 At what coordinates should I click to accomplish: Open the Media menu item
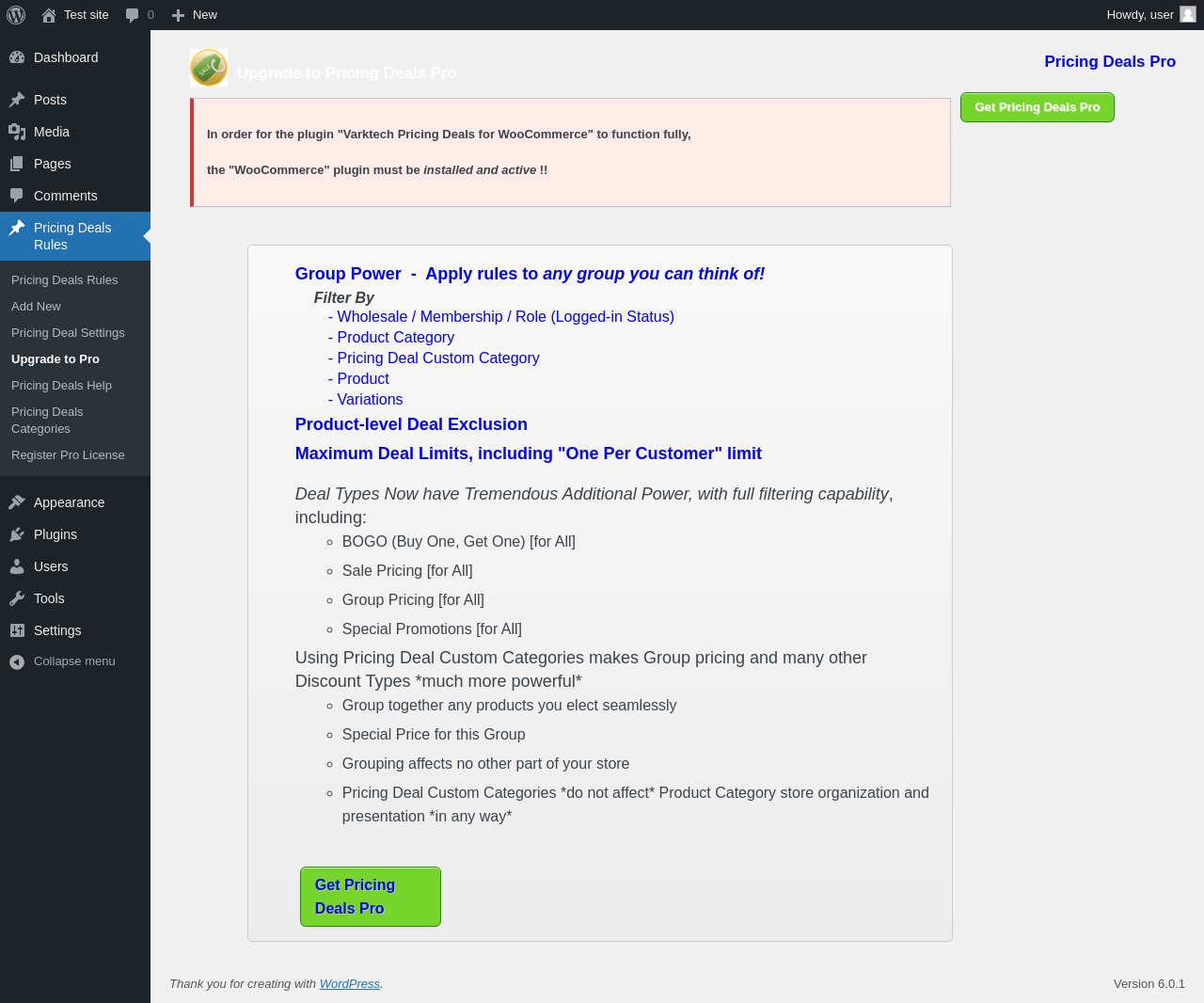[x=75, y=132]
